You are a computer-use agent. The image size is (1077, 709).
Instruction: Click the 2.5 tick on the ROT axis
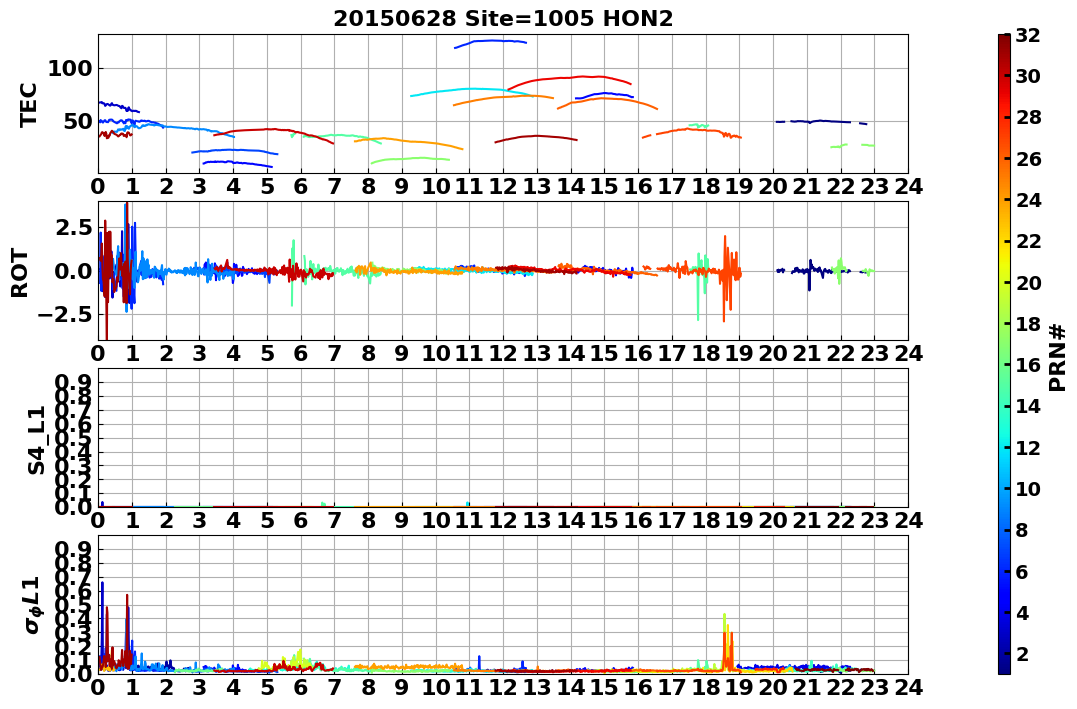click(x=73, y=227)
